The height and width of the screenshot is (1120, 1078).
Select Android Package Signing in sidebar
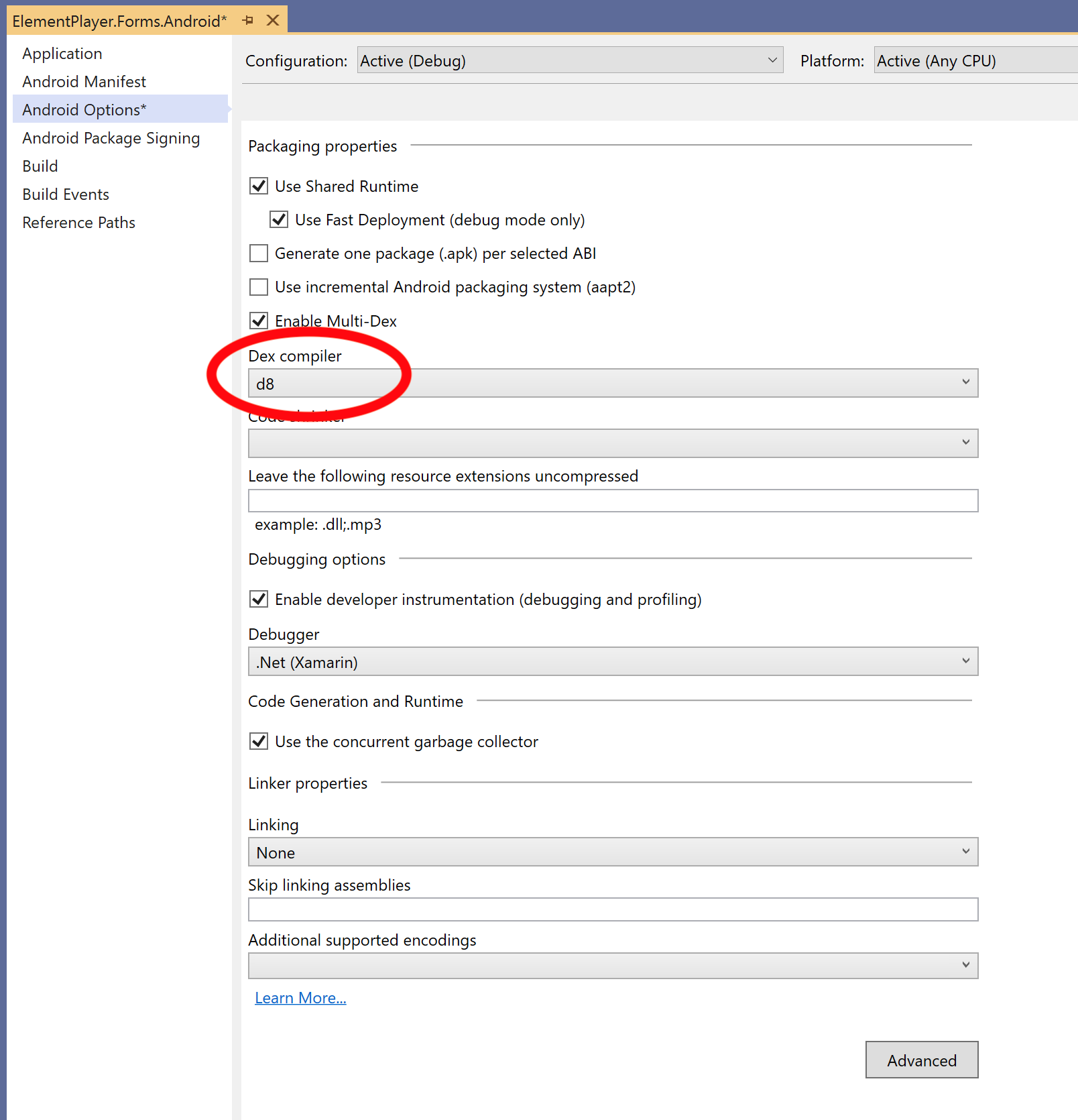(111, 138)
